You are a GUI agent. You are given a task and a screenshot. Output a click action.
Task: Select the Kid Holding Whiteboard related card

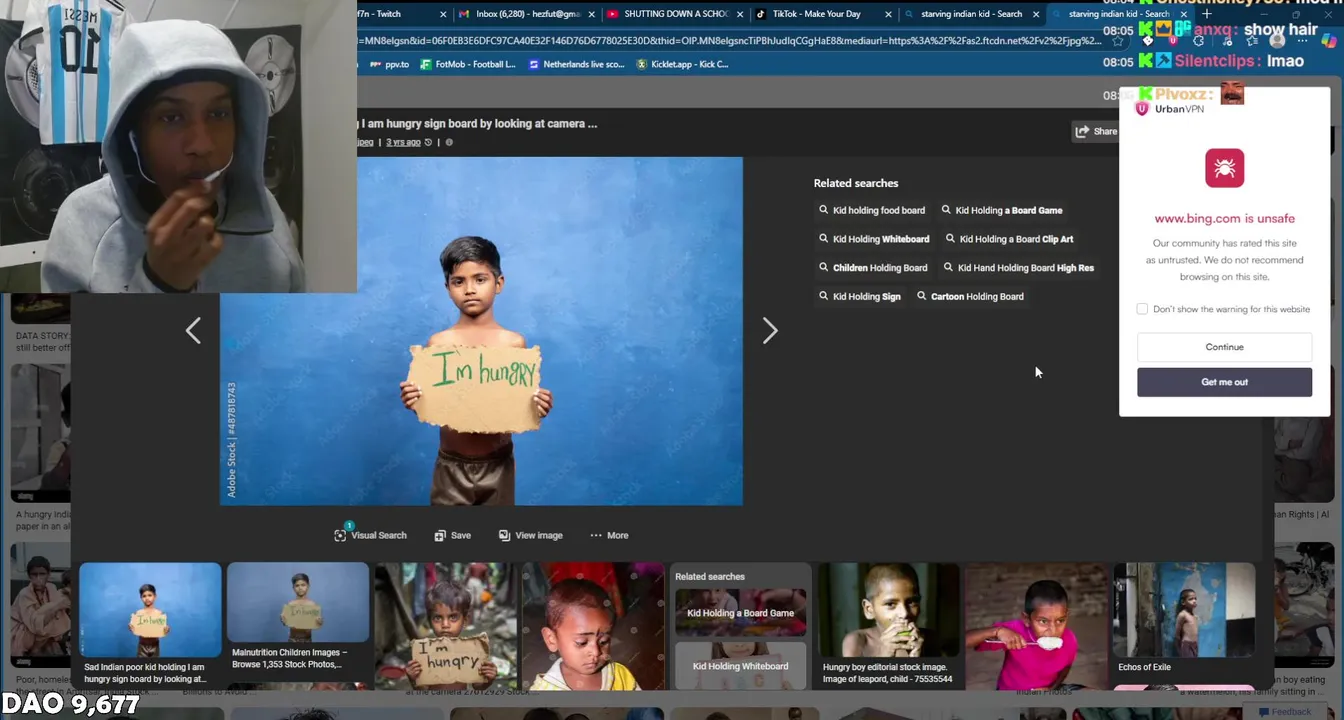[x=740, y=665]
